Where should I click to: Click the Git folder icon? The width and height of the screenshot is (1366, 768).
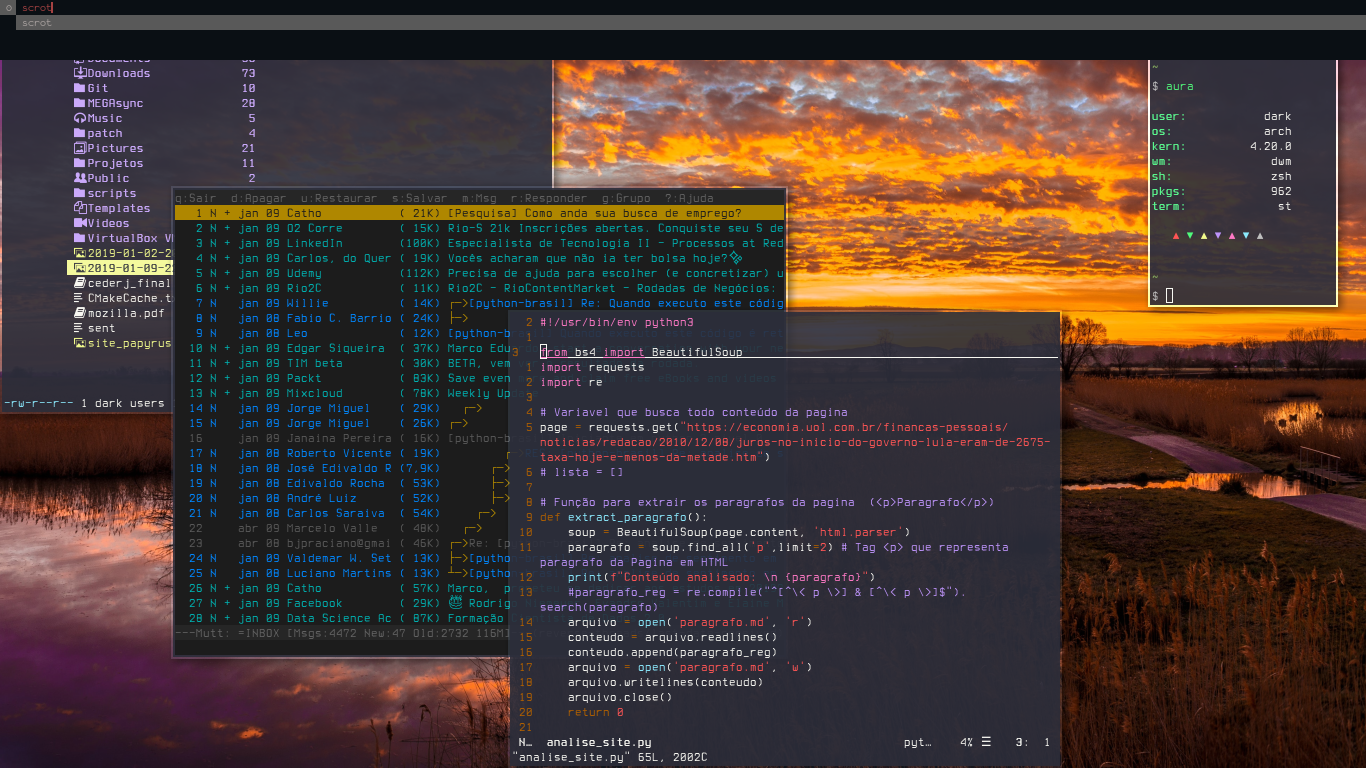[x=80, y=88]
